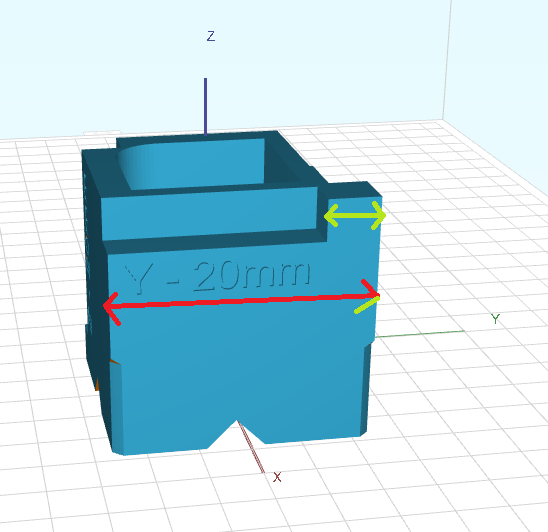Image resolution: width=548 pixels, height=532 pixels.
Task: Click the vertical corner edge of build volume
Action: 447,59
